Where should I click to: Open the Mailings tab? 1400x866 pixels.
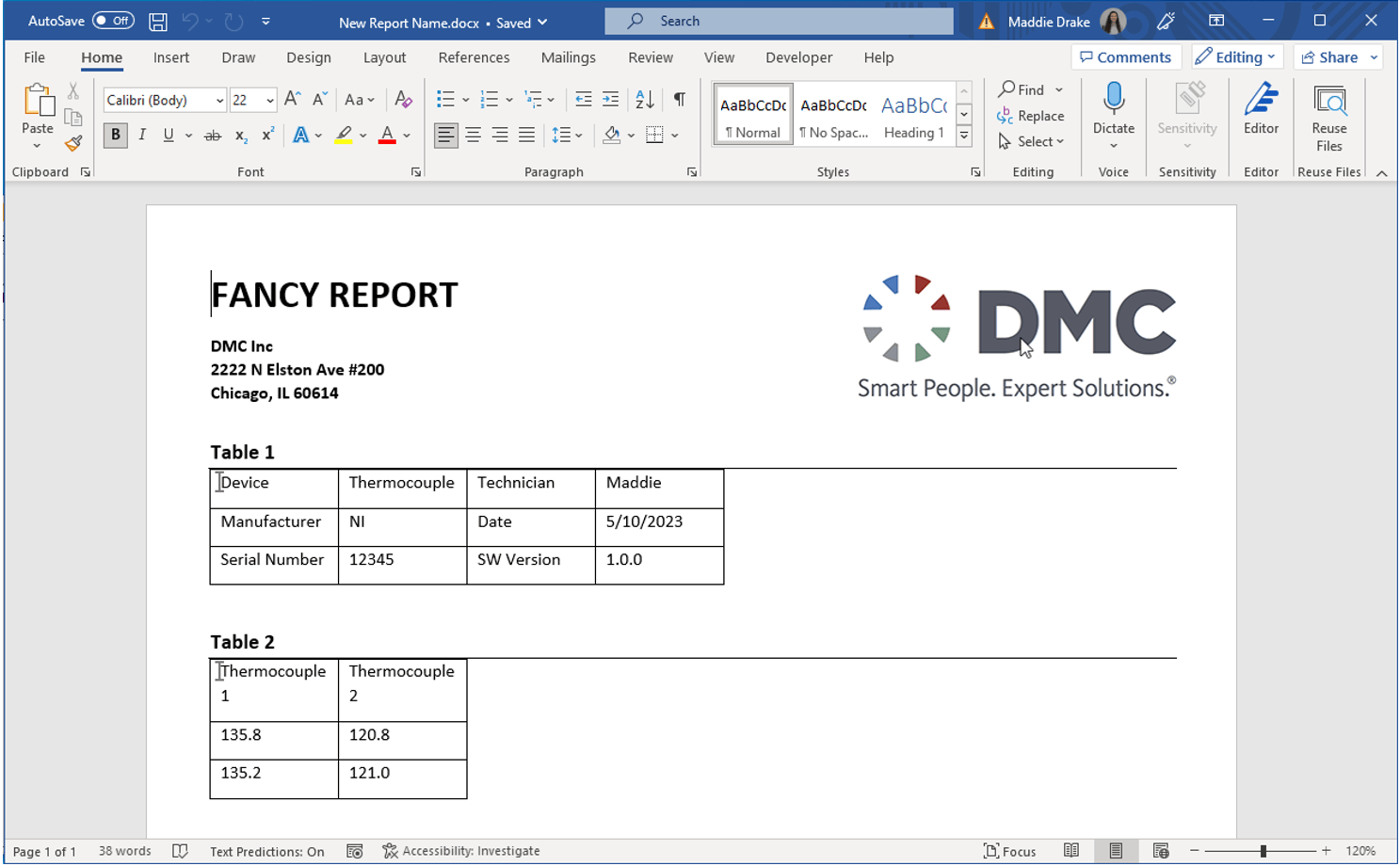tap(568, 57)
